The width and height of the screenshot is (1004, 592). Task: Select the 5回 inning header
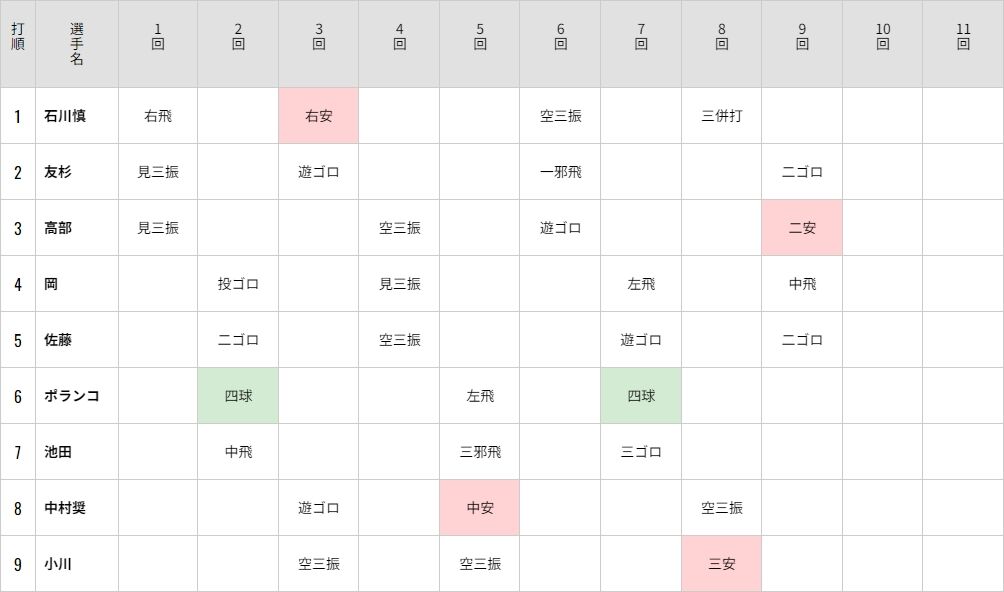pos(480,36)
